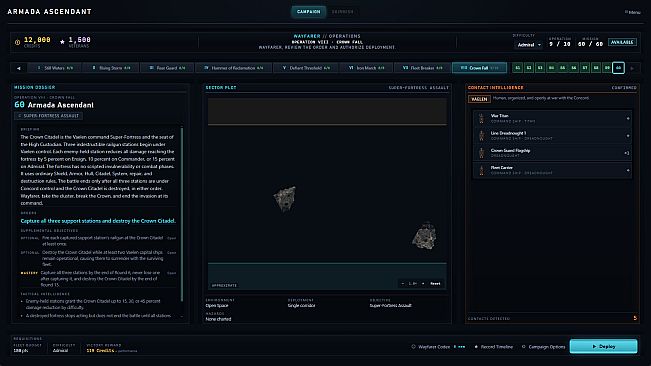
Task: Select operation III Rear Guard
Action: [167, 68]
